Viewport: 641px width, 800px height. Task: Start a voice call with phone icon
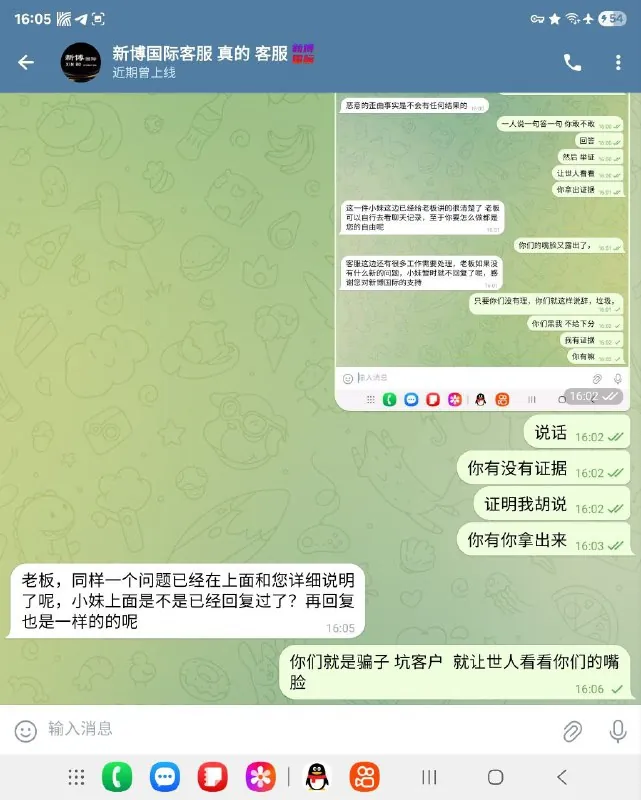[572, 62]
